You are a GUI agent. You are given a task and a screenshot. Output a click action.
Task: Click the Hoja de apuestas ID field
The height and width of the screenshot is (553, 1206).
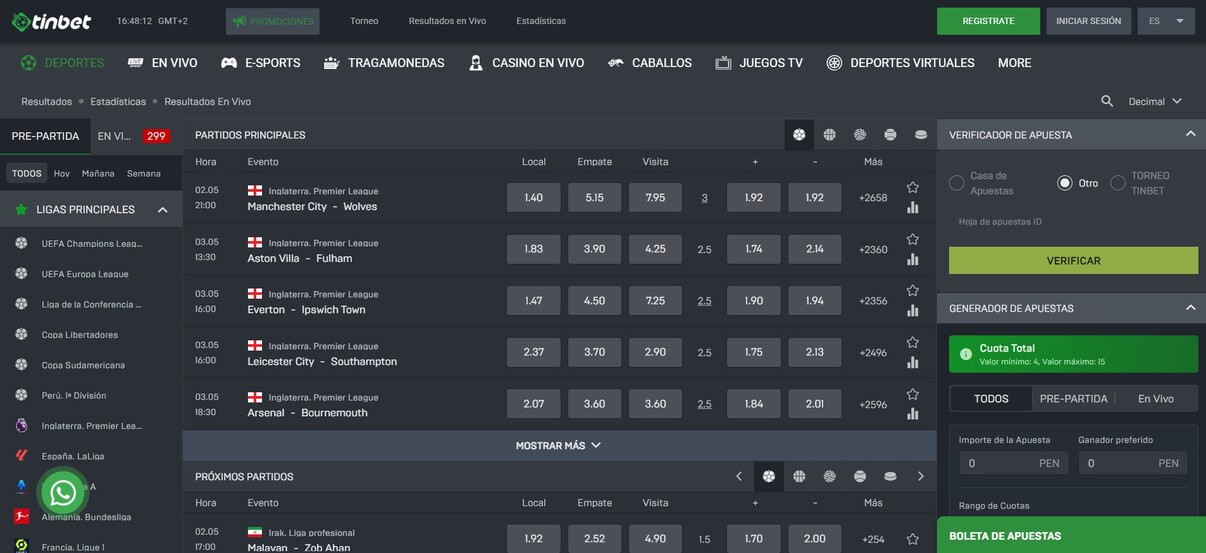[1073, 222]
